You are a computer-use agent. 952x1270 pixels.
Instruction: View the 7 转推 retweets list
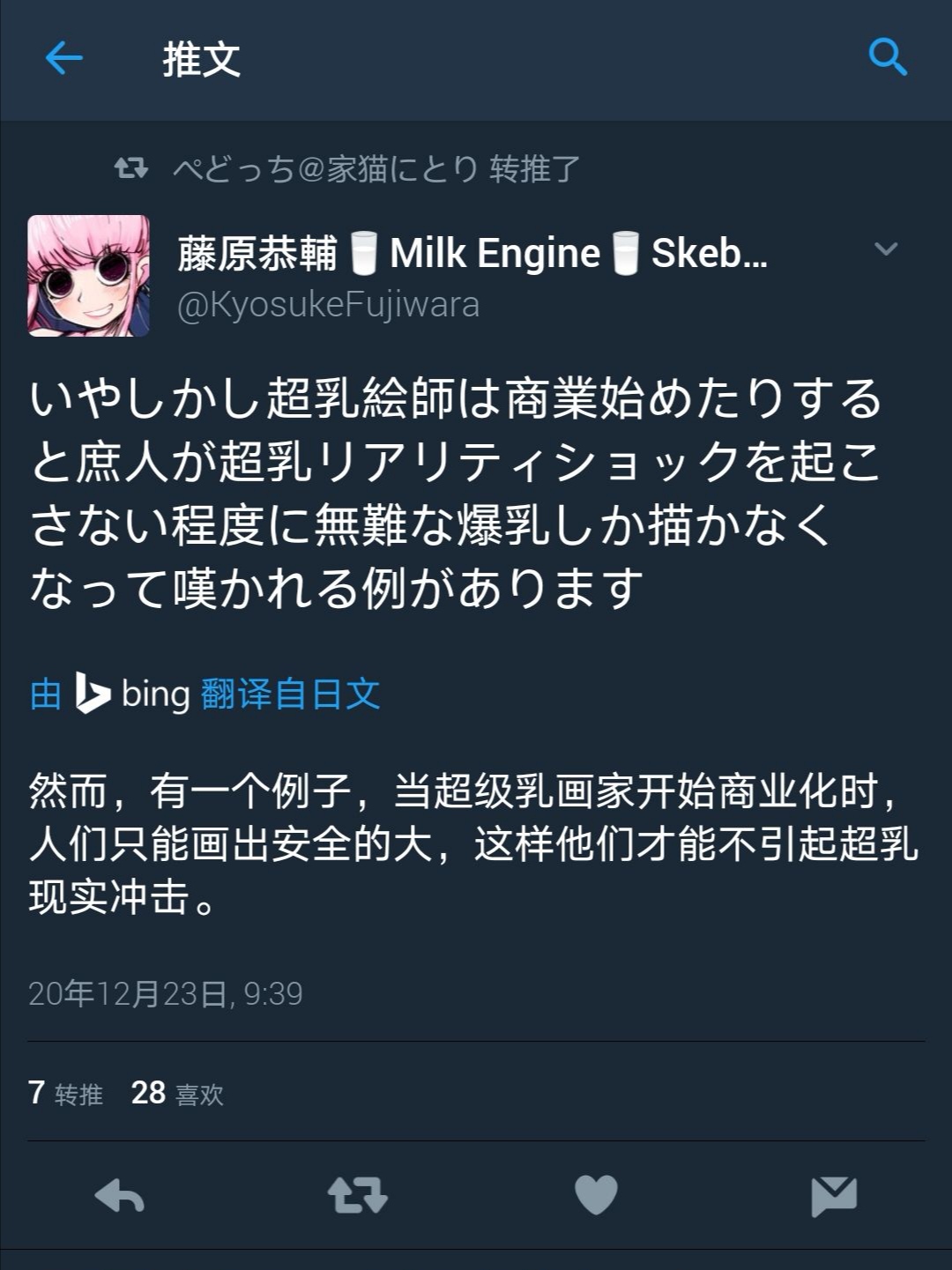[x=65, y=1093]
